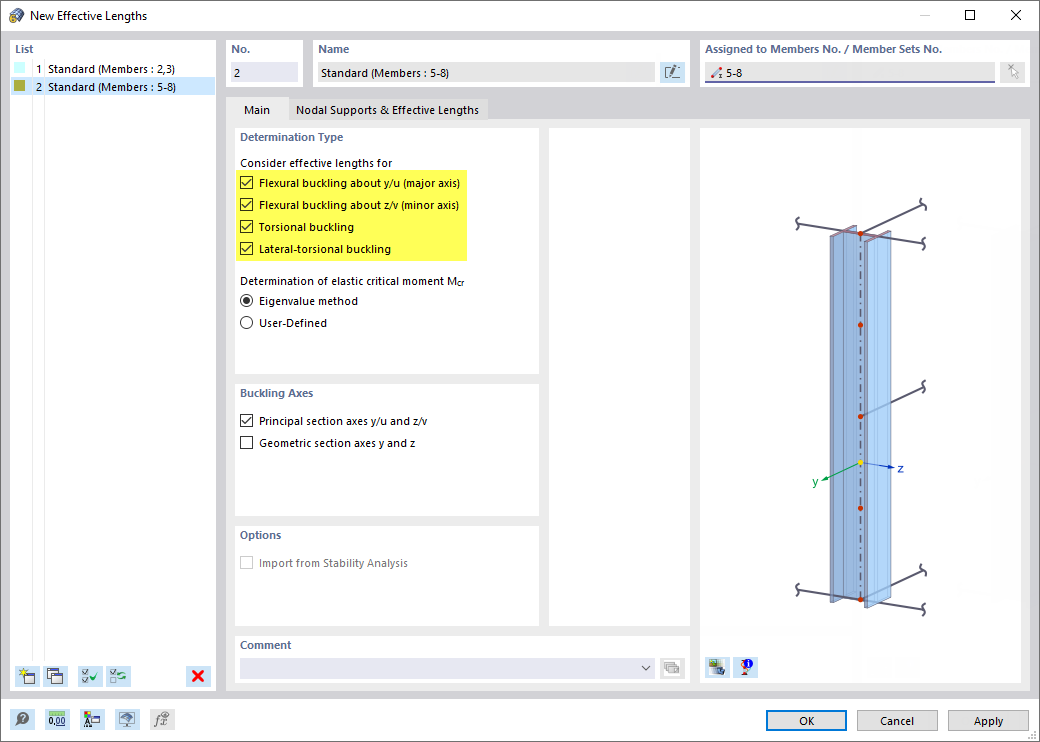Screen dimensions: 1040x742
Task: Confirm the dialog with OK
Action: pyautogui.click(x=805, y=720)
